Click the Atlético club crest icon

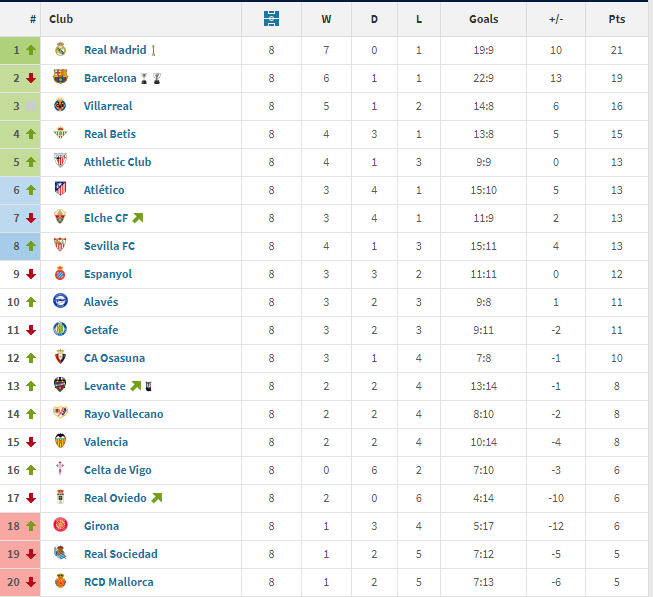[60, 190]
